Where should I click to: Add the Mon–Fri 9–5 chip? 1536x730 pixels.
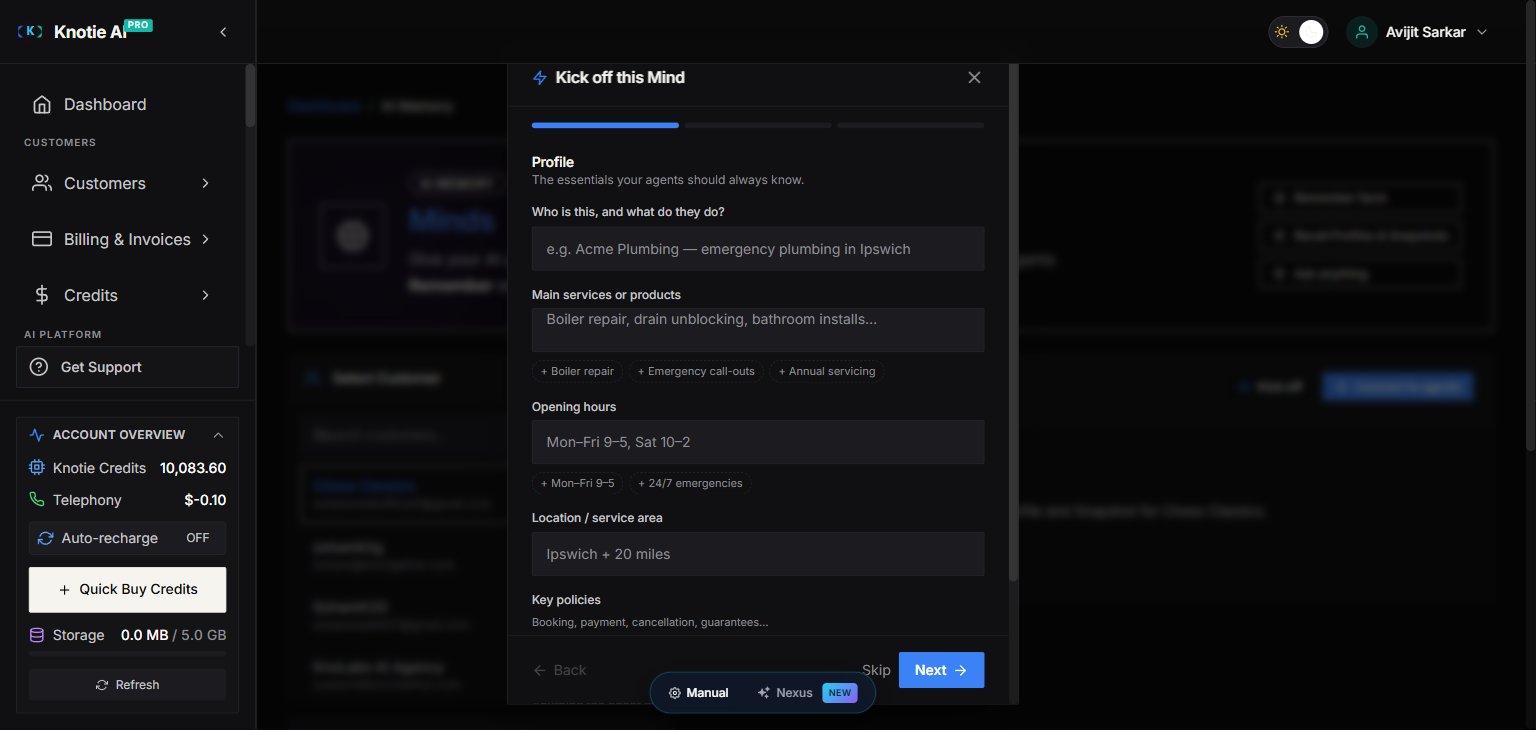click(578, 483)
